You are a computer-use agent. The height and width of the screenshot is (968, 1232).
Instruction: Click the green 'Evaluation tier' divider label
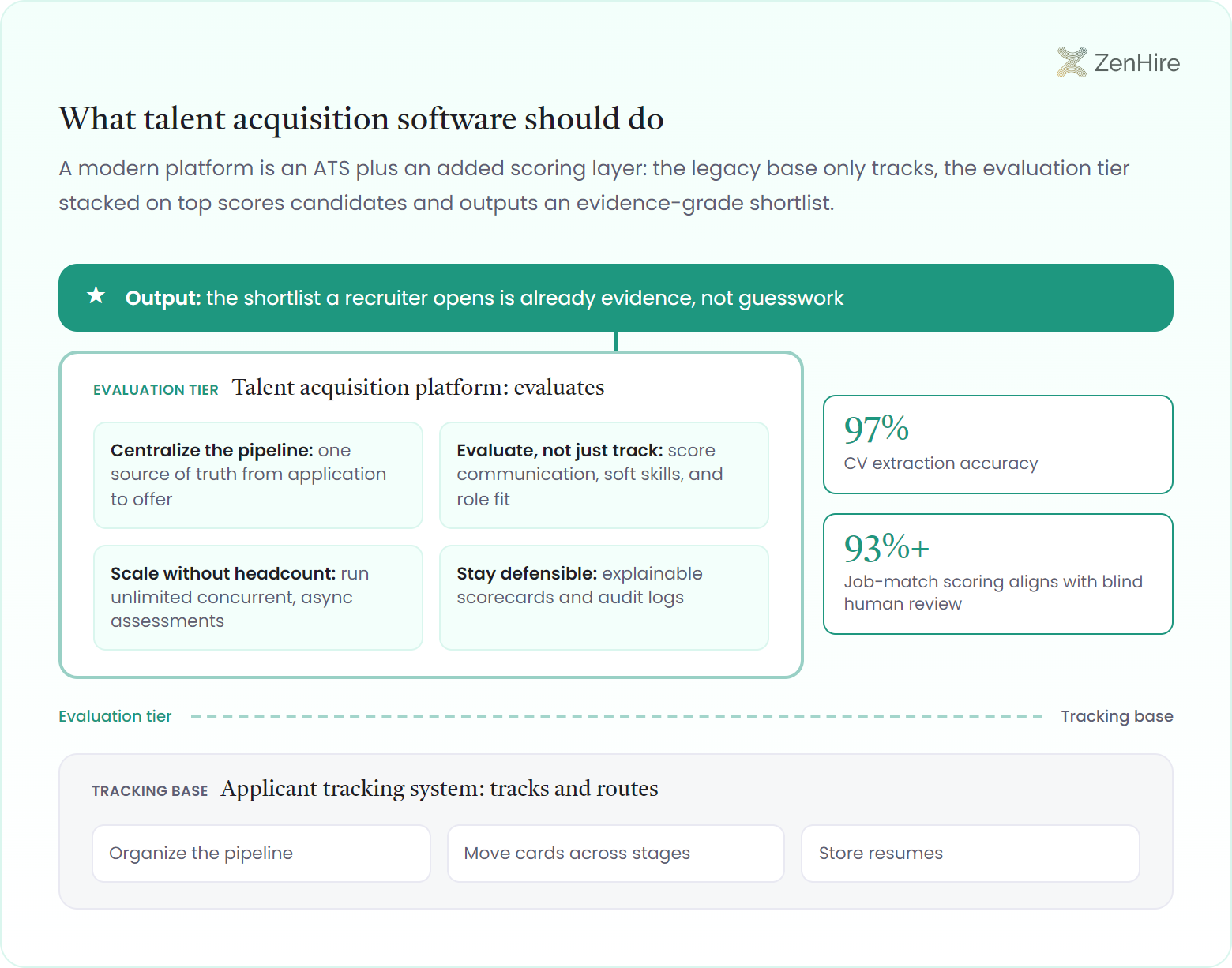tap(115, 716)
